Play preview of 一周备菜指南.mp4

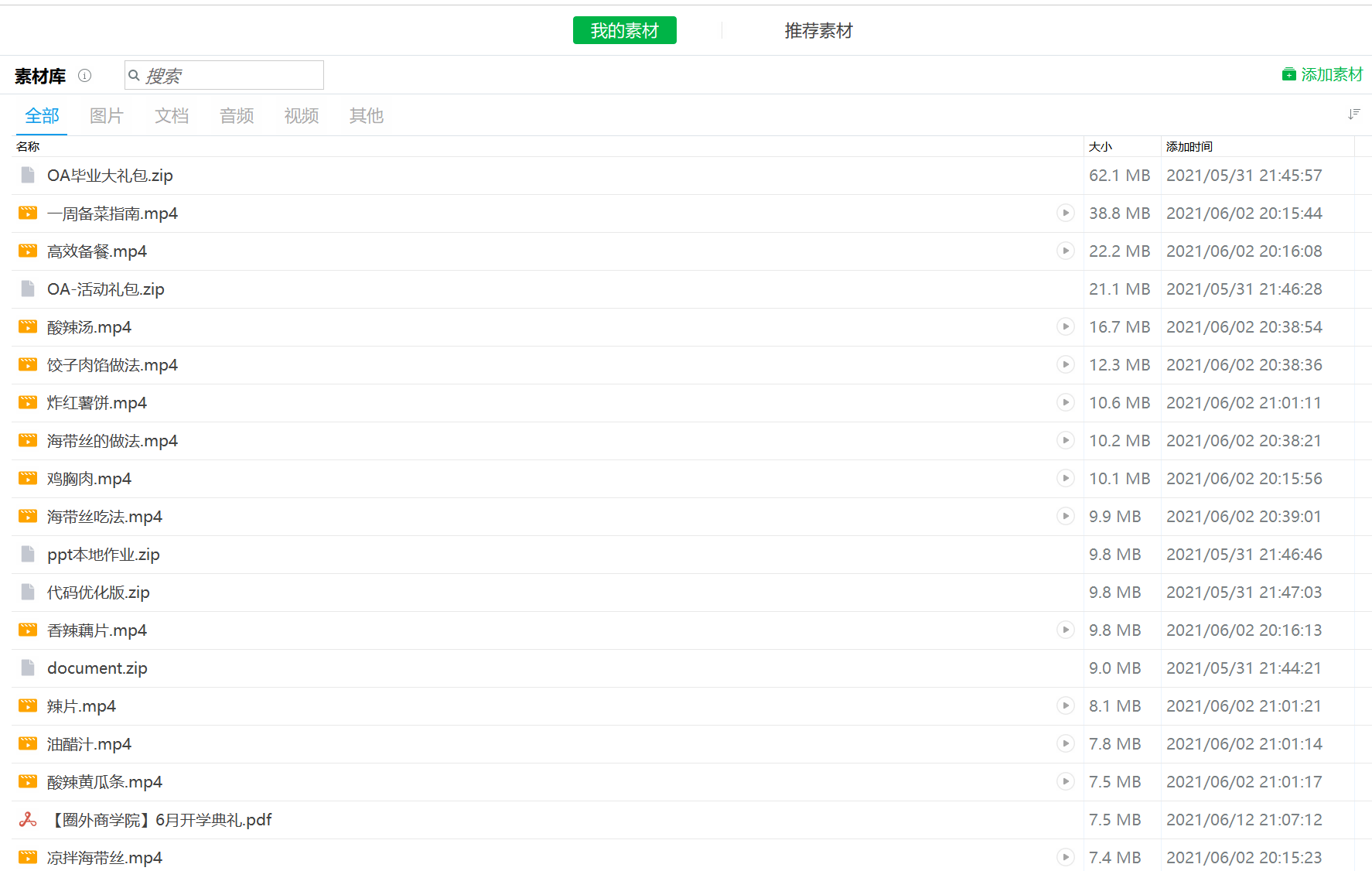click(x=1065, y=213)
